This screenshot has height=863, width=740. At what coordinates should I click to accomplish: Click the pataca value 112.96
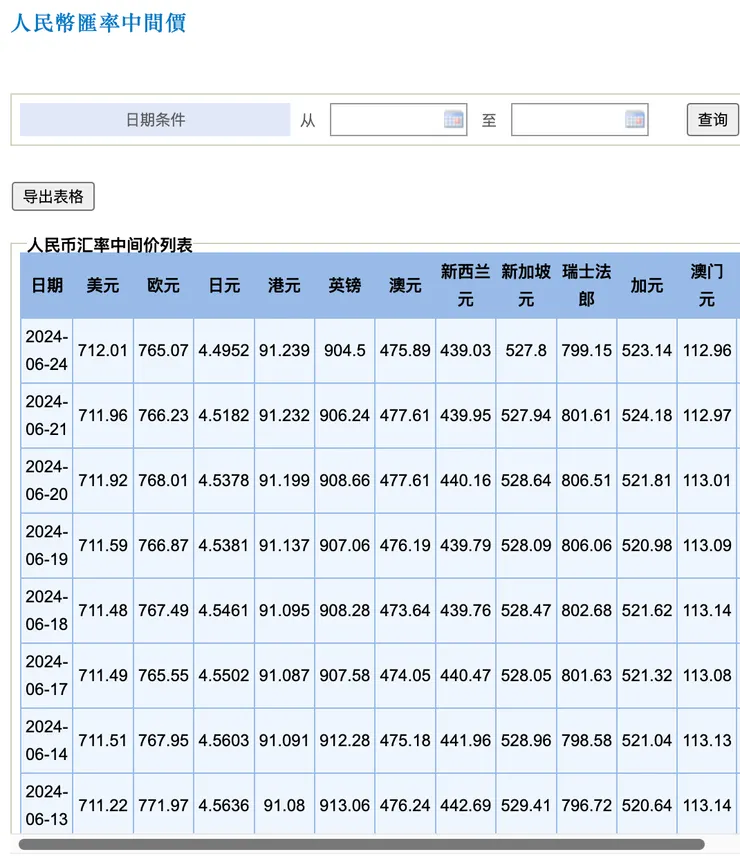(707, 350)
